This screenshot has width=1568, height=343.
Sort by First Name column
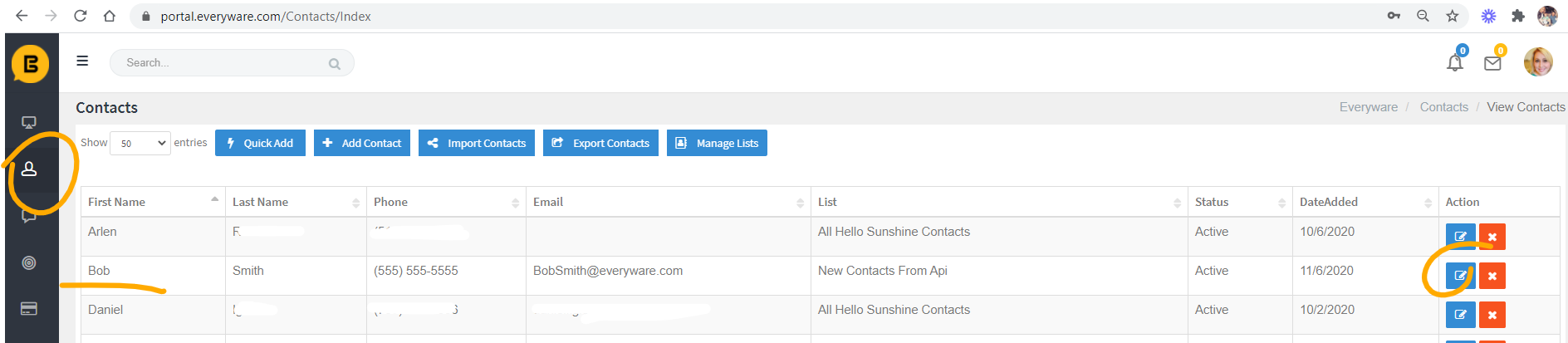[153, 202]
